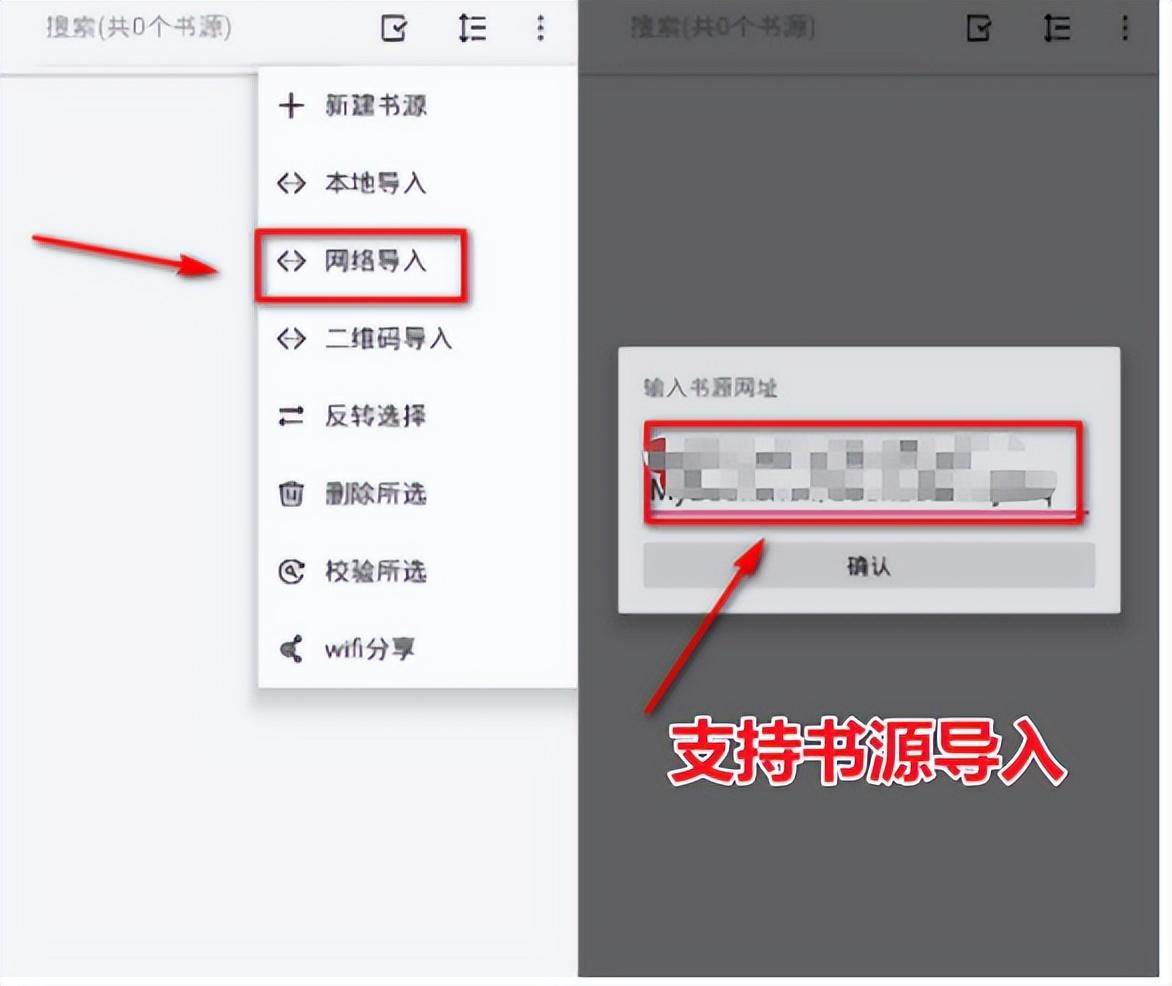Choose 反转选择 menu entry
Image resolution: width=1172 pixels, height=986 pixels.
(417, 416)
